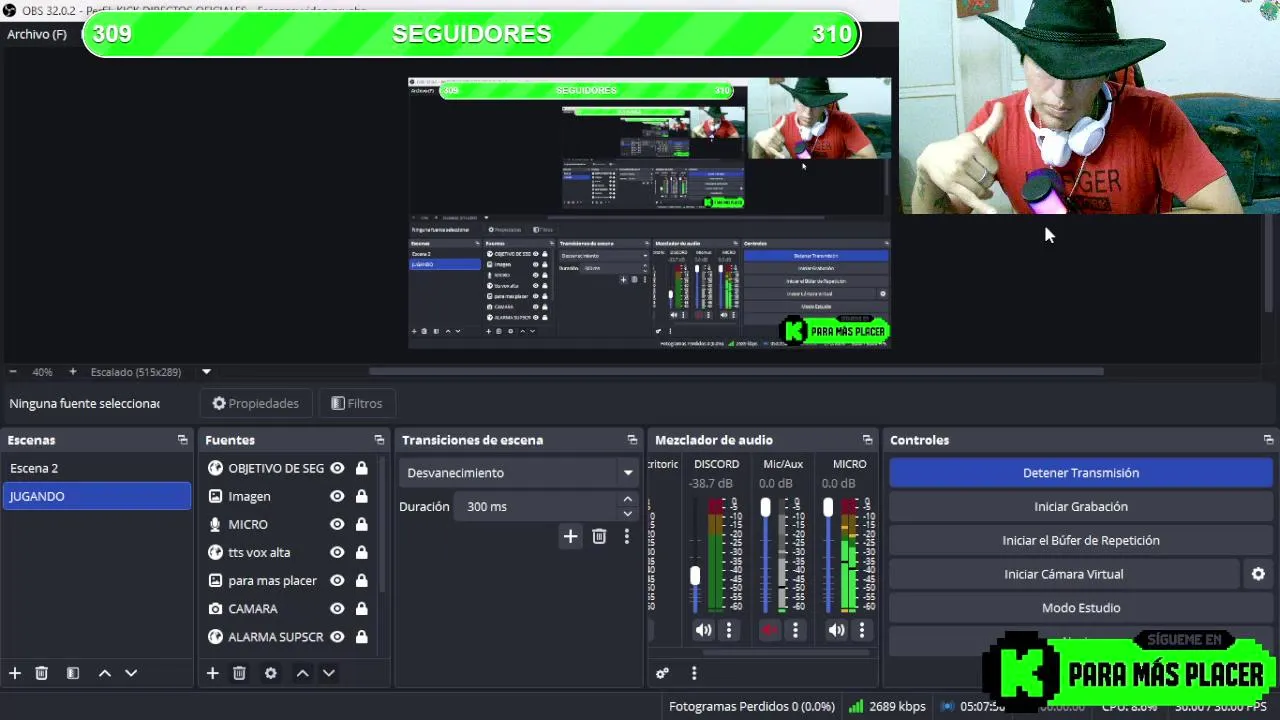The height and width of the screenshot is (720, 1280).
Task: Zoom in the preview with plus icon
Action: pyautogui.click(x=72, y=372)
